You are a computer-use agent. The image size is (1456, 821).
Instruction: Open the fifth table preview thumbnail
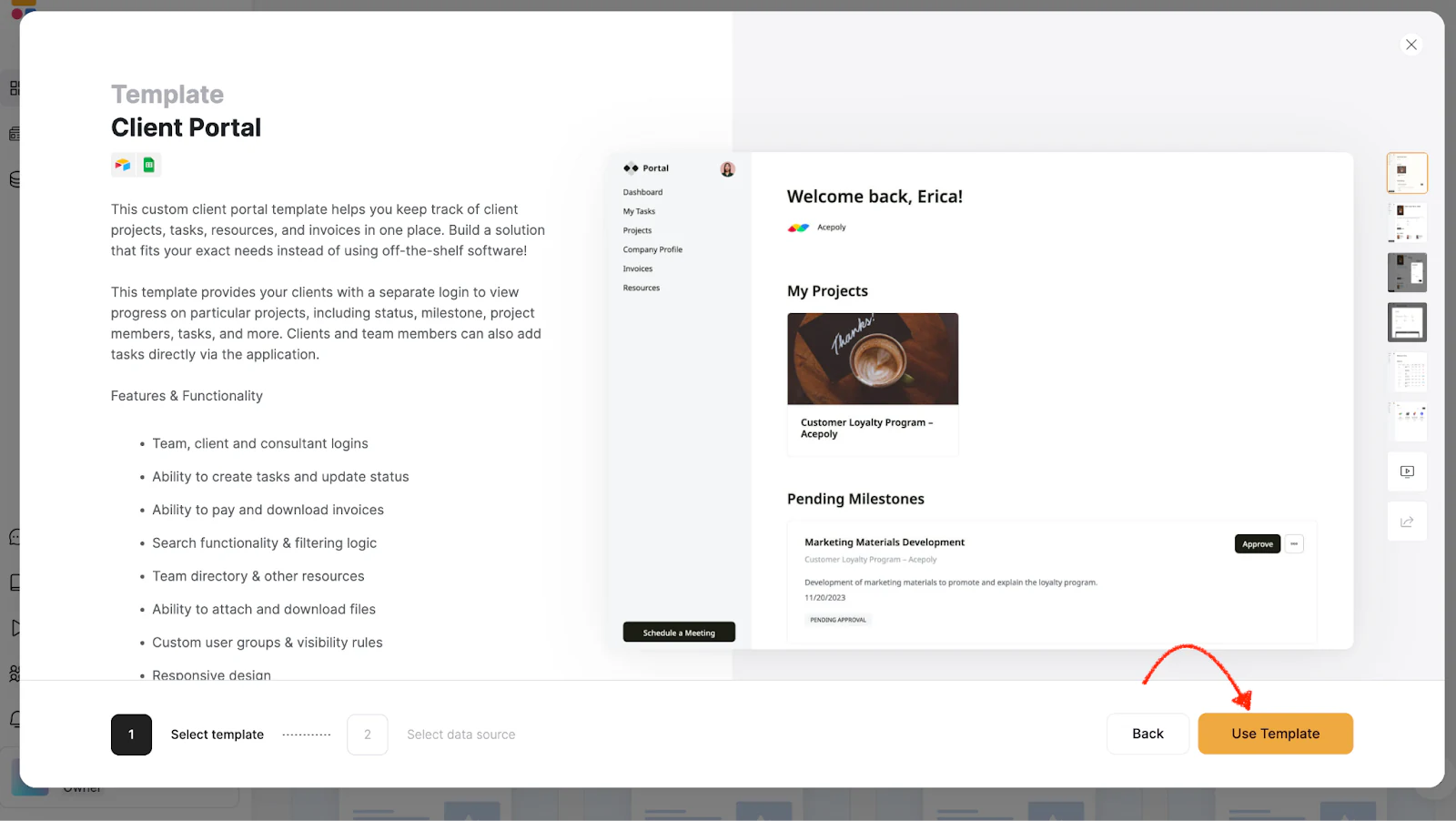tap(1407, 372)
